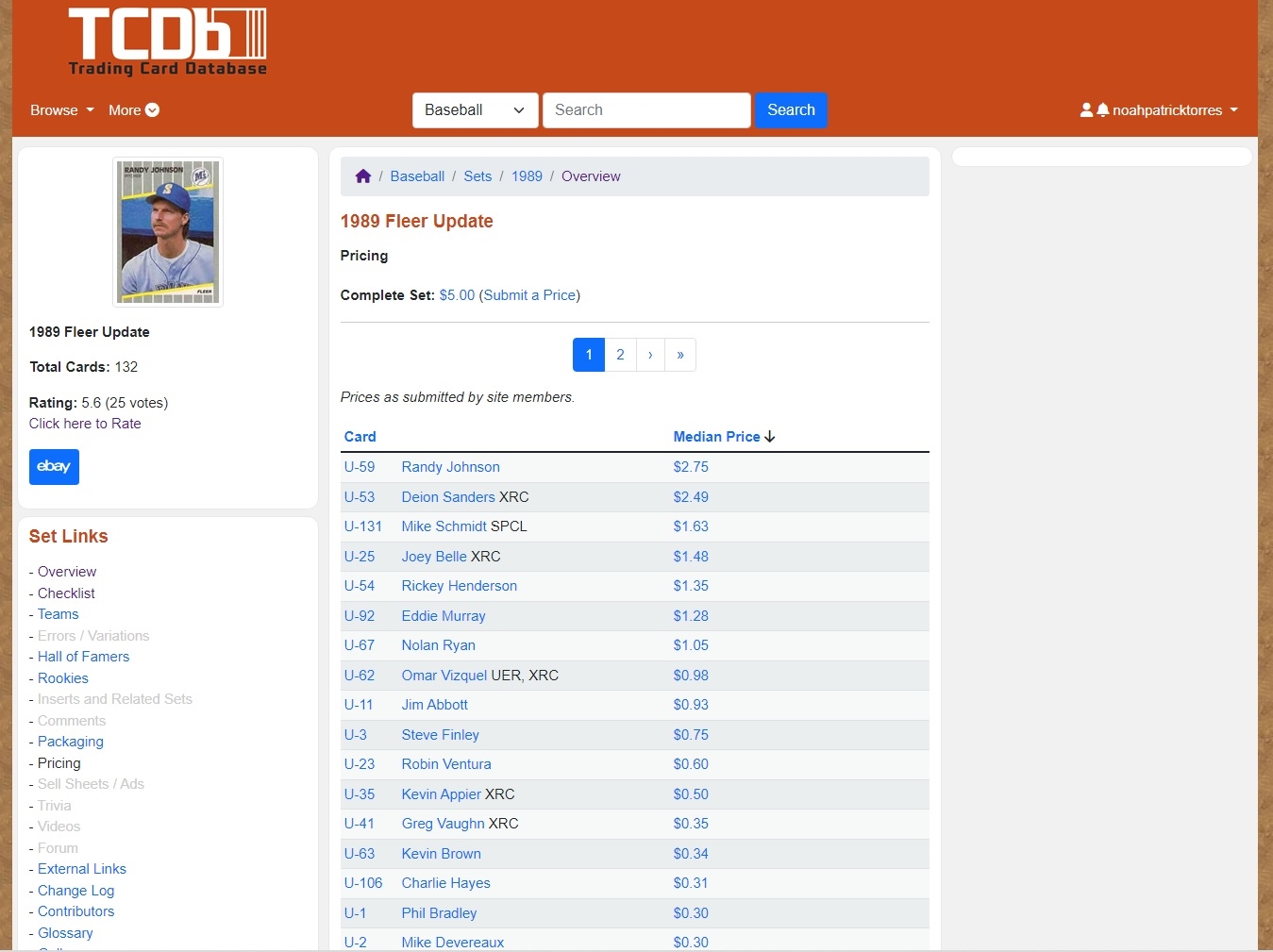
Task: Open the Nolan Ryan card link
Action: click(439, 645)
